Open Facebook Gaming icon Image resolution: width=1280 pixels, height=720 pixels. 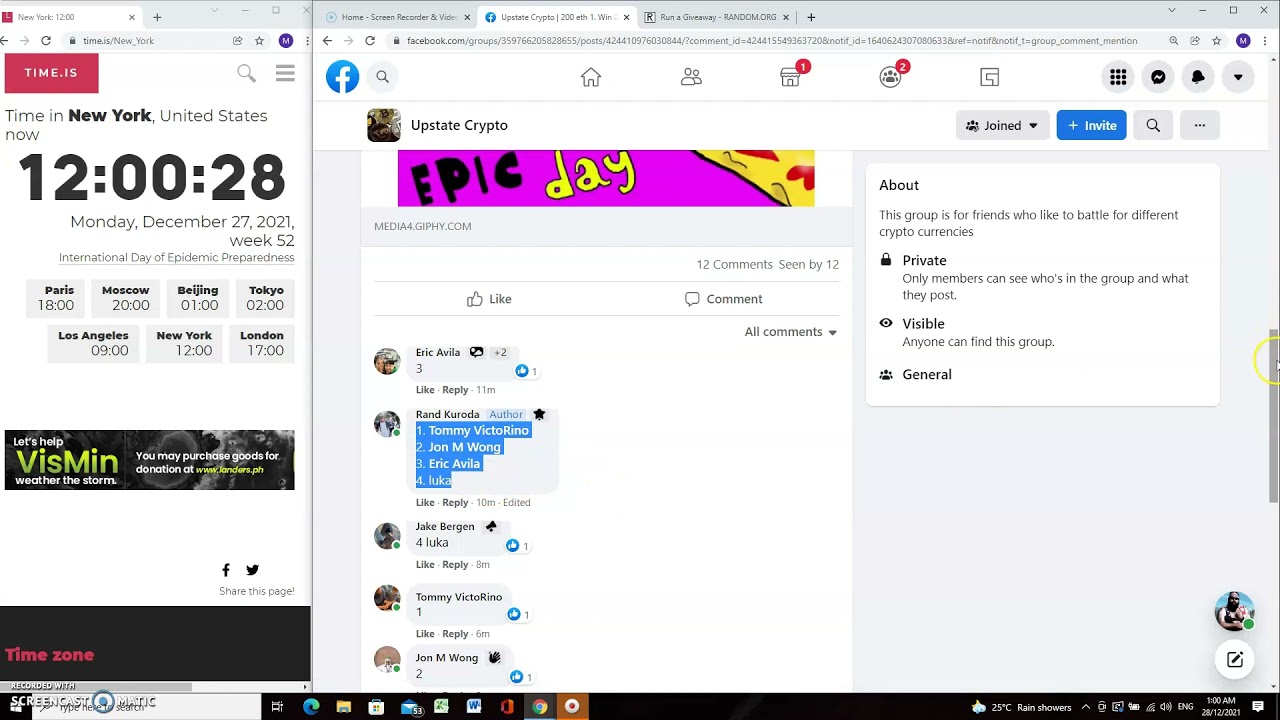pyautogui.click(x=990, y=77)
